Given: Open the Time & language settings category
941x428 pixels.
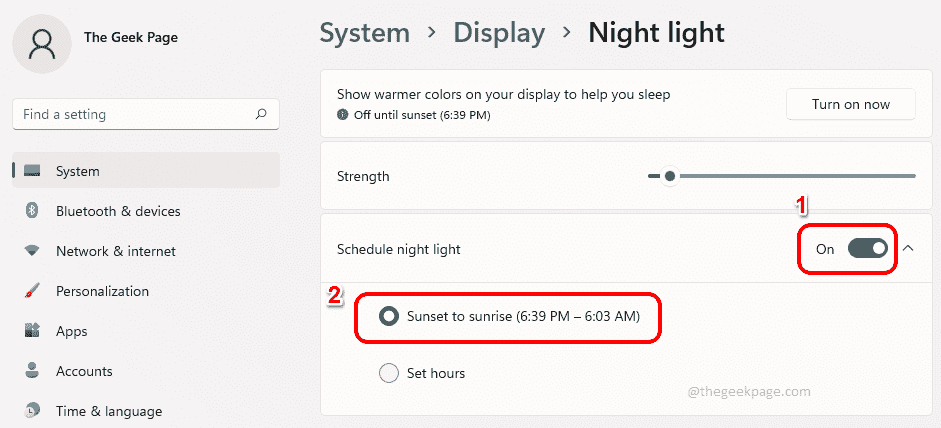Looking at the screenshot, I should (108, 411).
